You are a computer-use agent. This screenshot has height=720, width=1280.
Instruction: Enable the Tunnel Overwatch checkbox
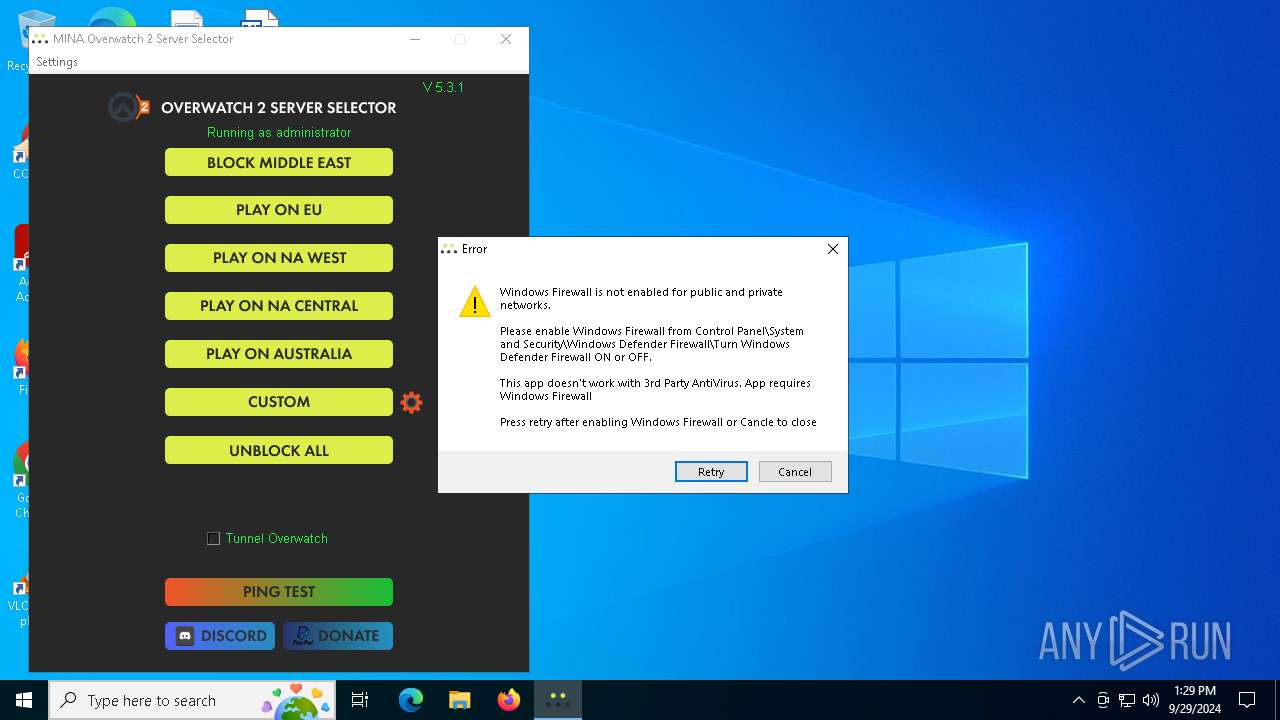[x=213, y=538]
